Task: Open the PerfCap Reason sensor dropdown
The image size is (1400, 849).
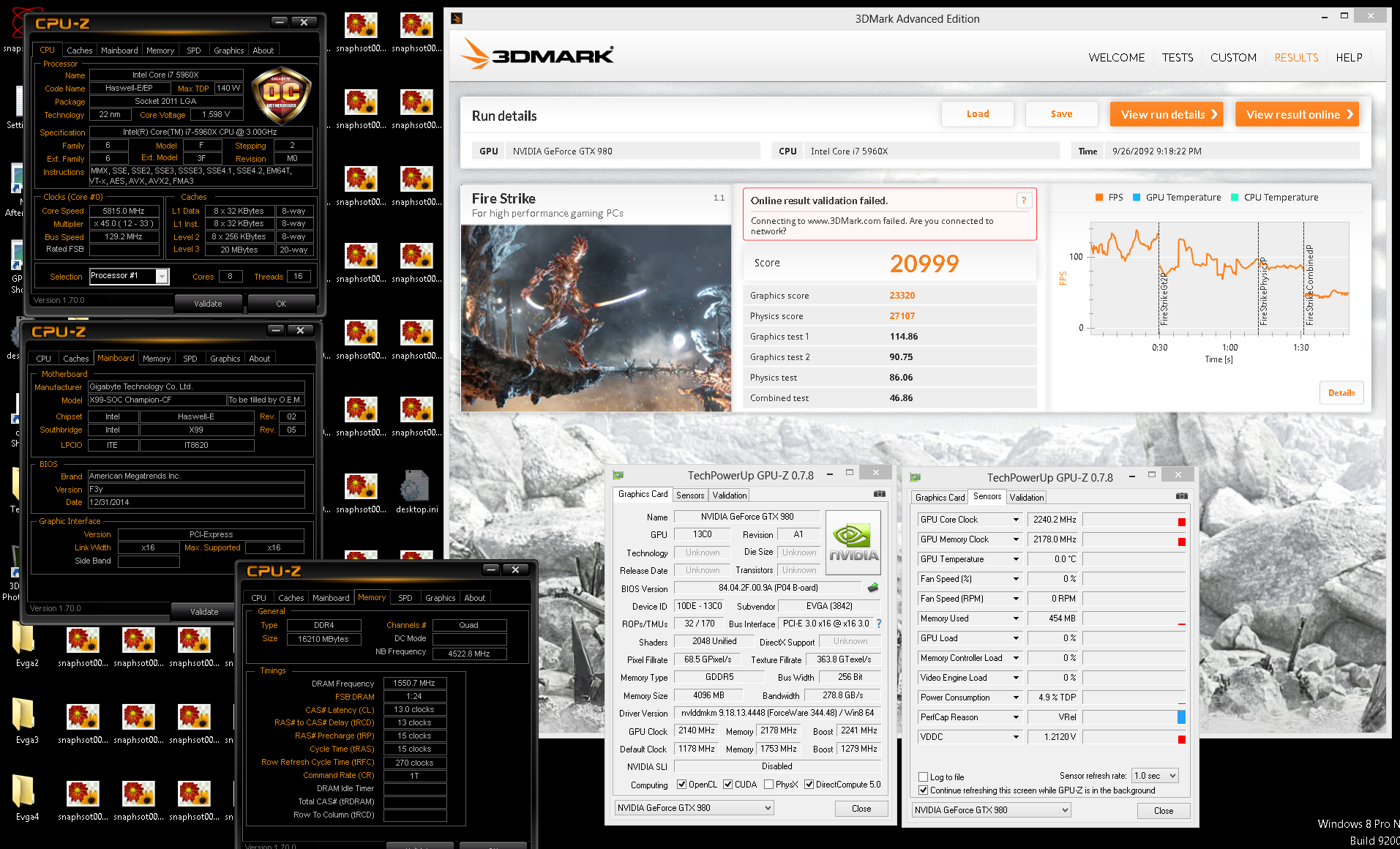Action: [x=1016, y=717]
